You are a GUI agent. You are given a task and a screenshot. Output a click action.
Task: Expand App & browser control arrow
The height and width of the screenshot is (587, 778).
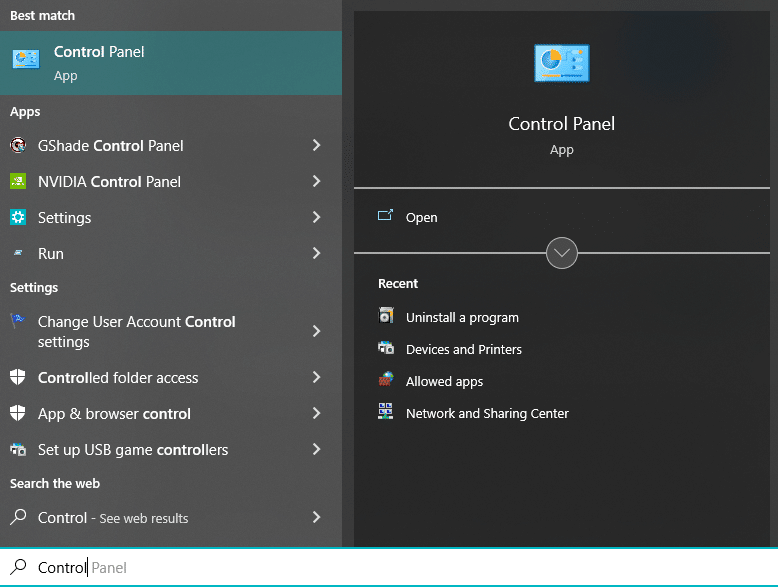tap(316, 413)
